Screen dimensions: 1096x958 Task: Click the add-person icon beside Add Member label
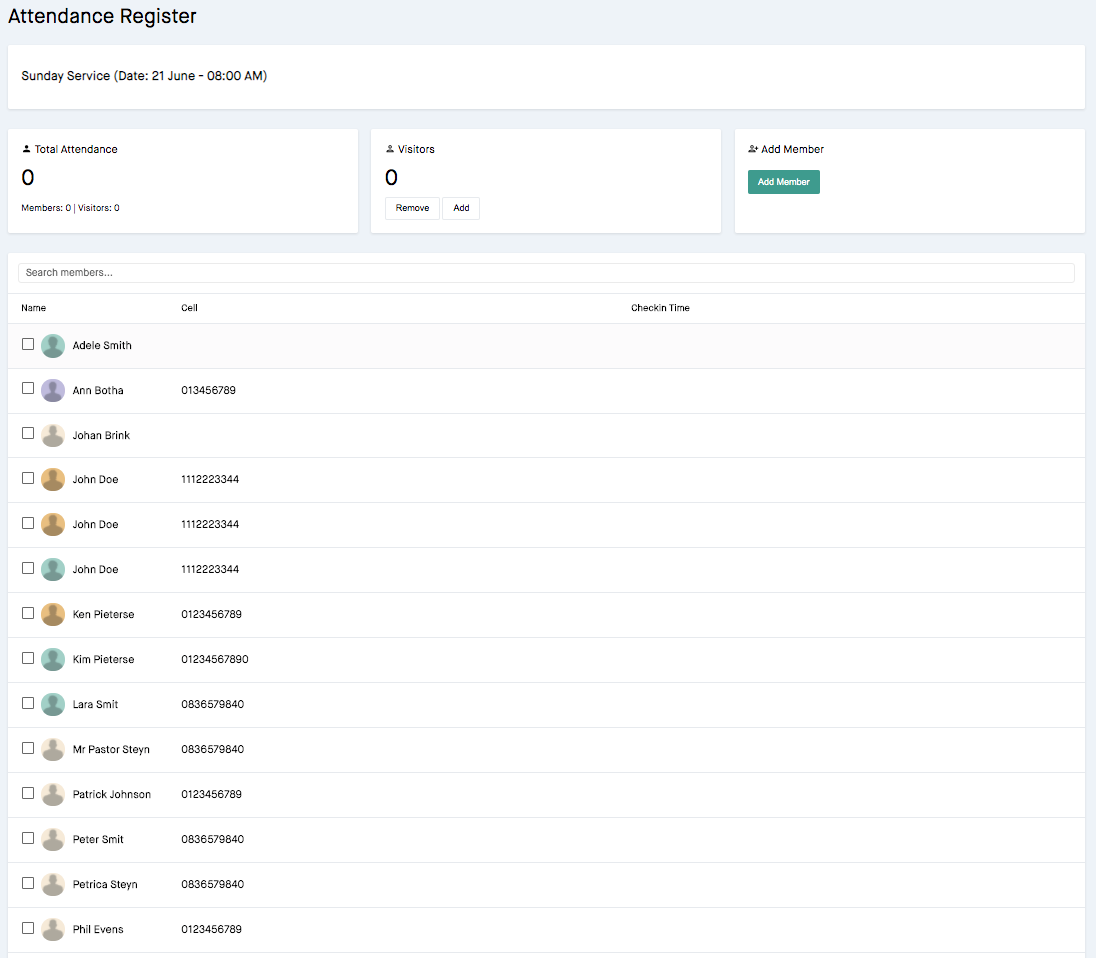[753, 148]
